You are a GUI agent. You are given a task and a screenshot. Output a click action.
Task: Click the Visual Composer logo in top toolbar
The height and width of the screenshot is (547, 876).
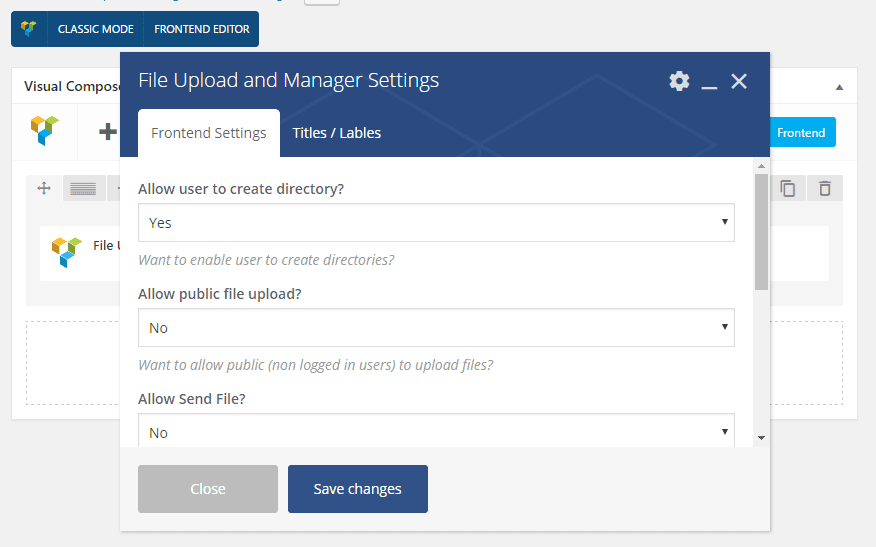point(29,28)
